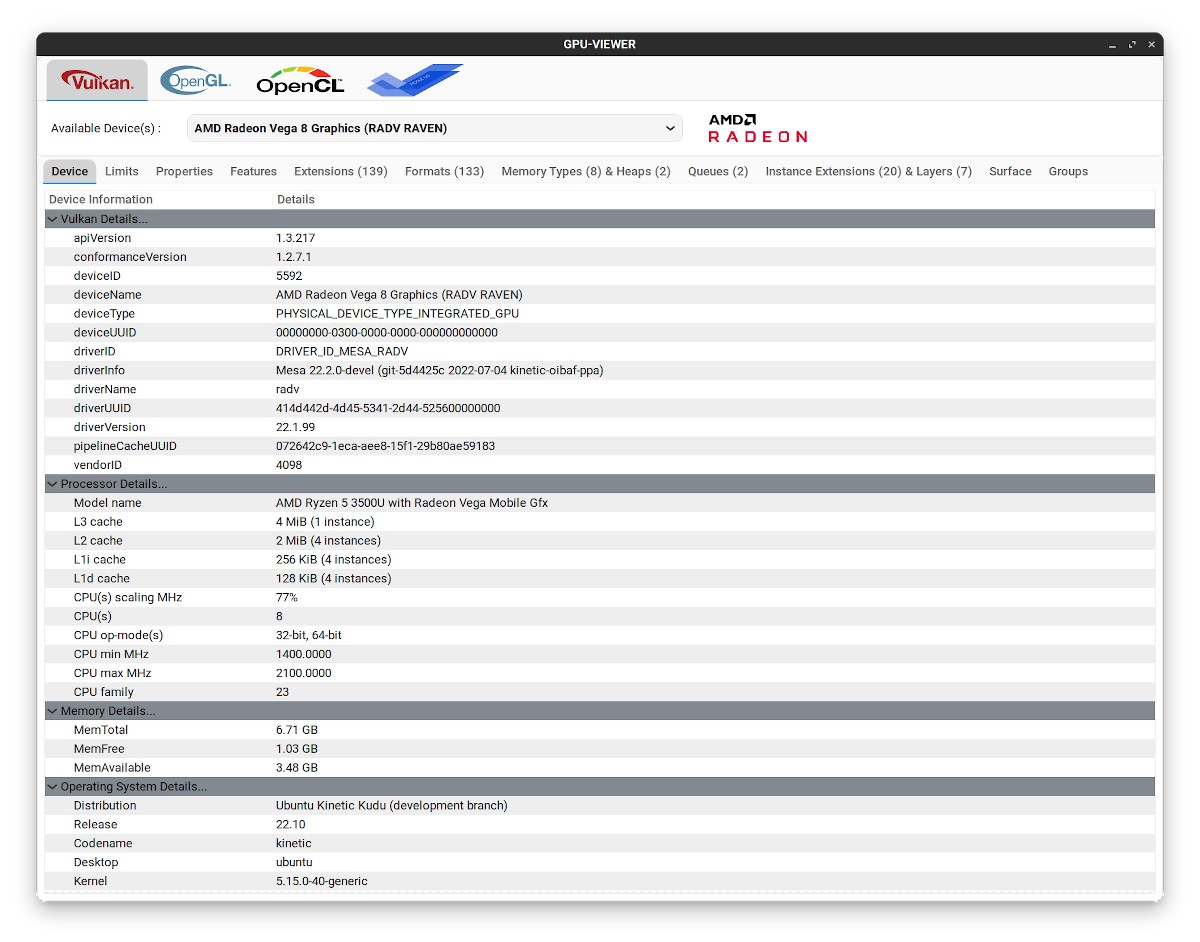This screenshot has height=942, width=1200.
Task: Go to the Features tab
Action: [x=253, y=172]
